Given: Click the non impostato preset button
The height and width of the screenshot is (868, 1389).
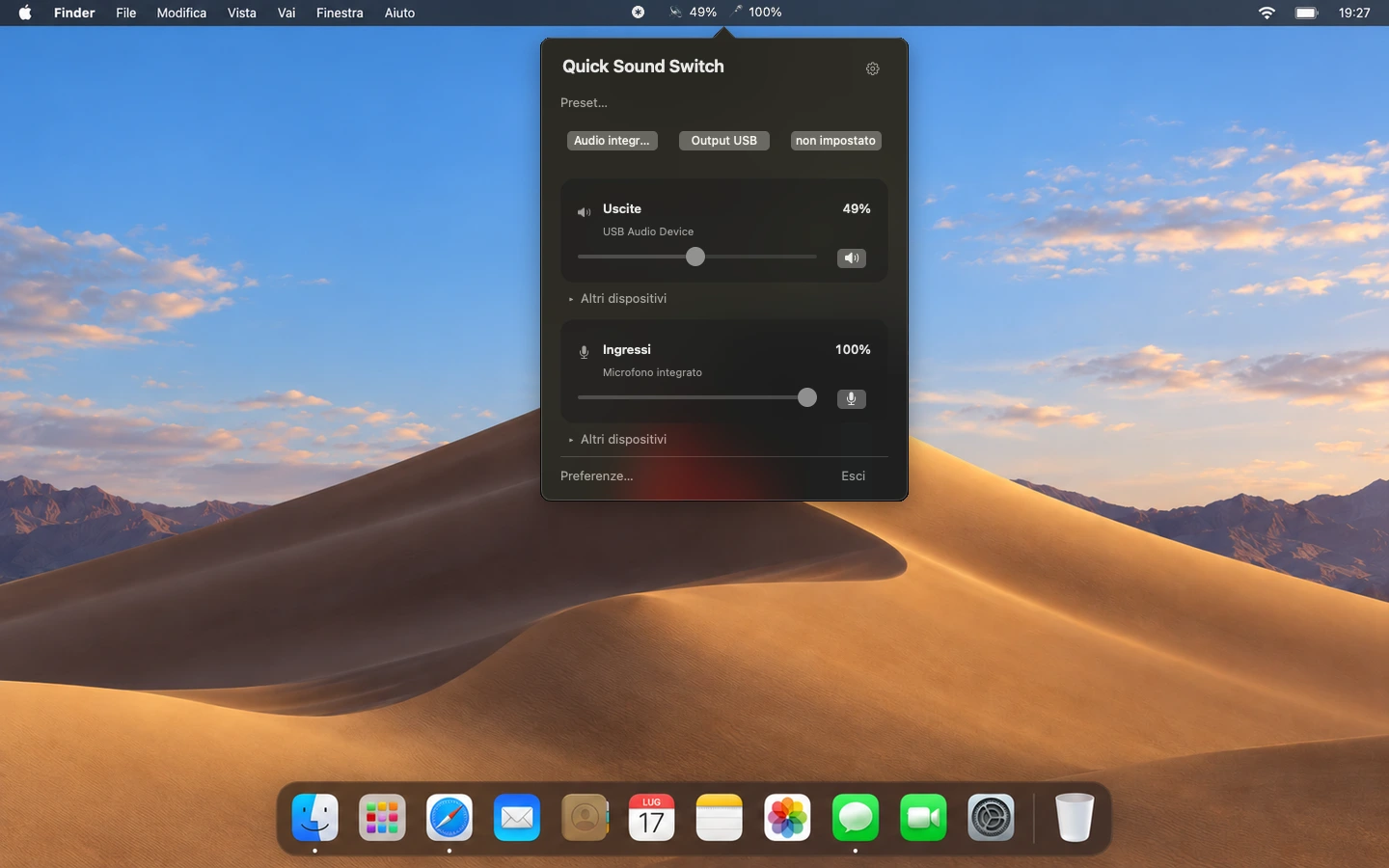Looking at the screenshot, I should click(836, 141).
